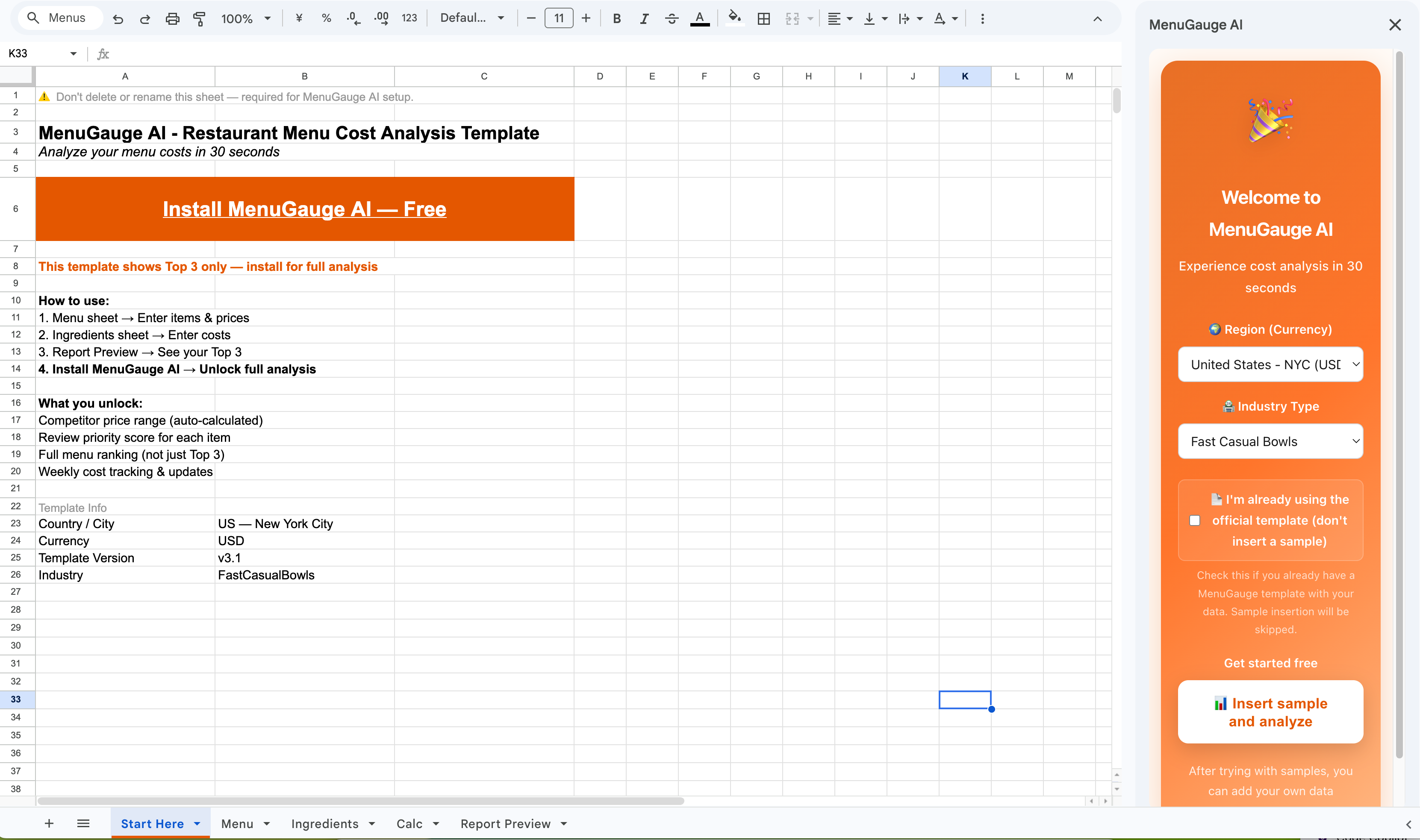Select the paint format roller icon
The height and width of the screenshot is (840, 1420).
point(199,19)
